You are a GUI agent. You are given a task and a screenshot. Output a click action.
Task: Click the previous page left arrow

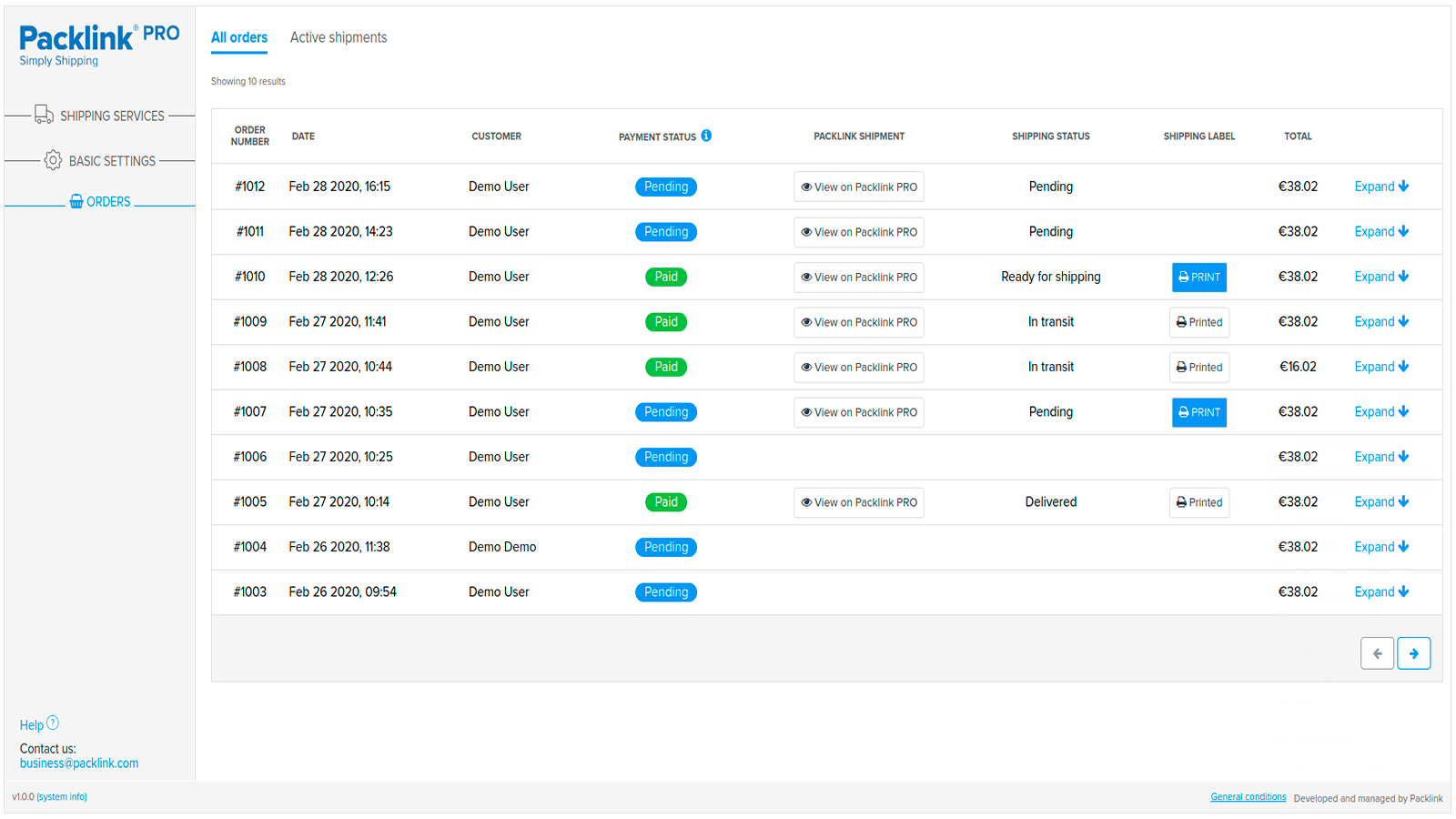click(x=1378, y=652)
